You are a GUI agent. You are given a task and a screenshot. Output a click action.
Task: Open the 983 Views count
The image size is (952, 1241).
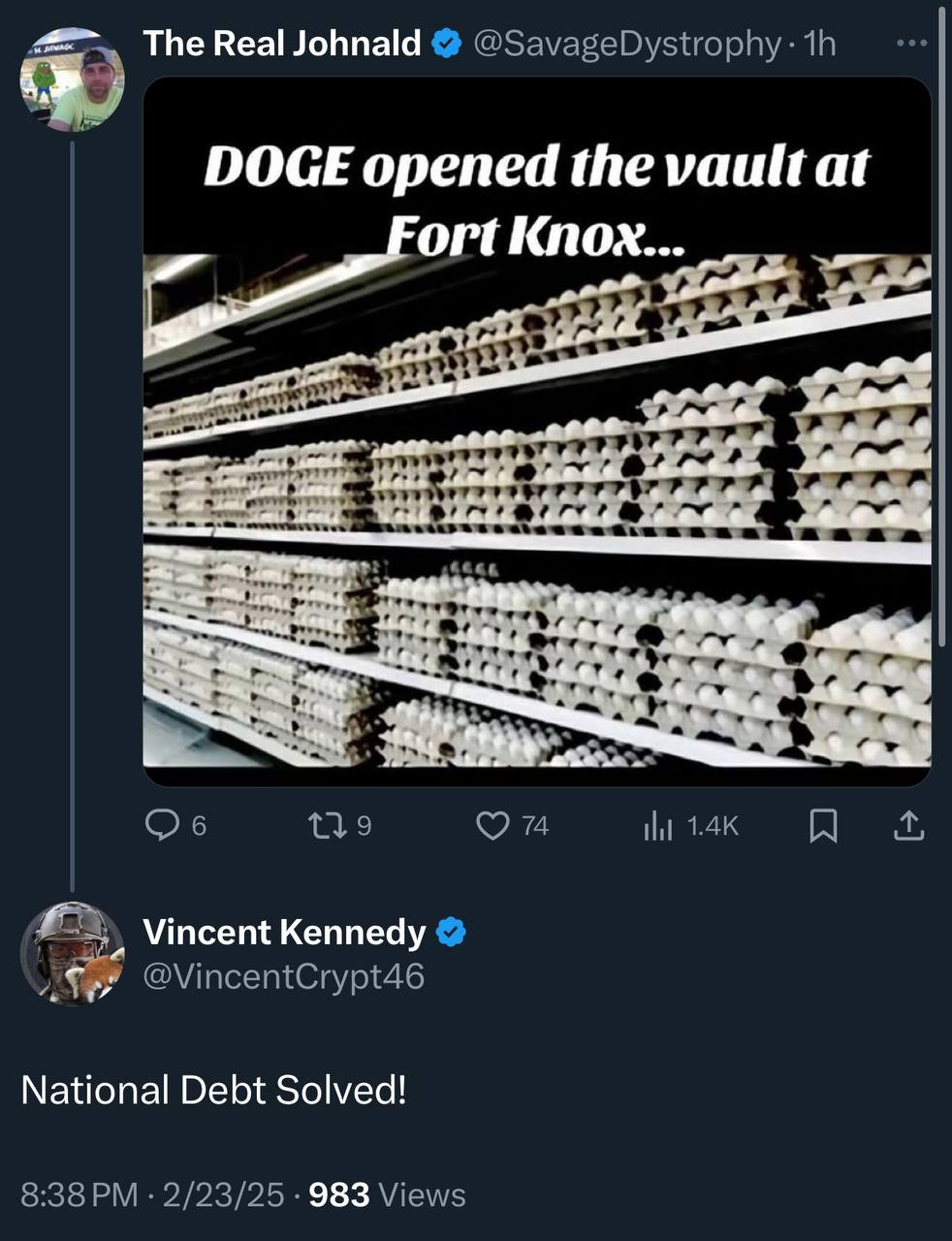(x=386, y=1194)
